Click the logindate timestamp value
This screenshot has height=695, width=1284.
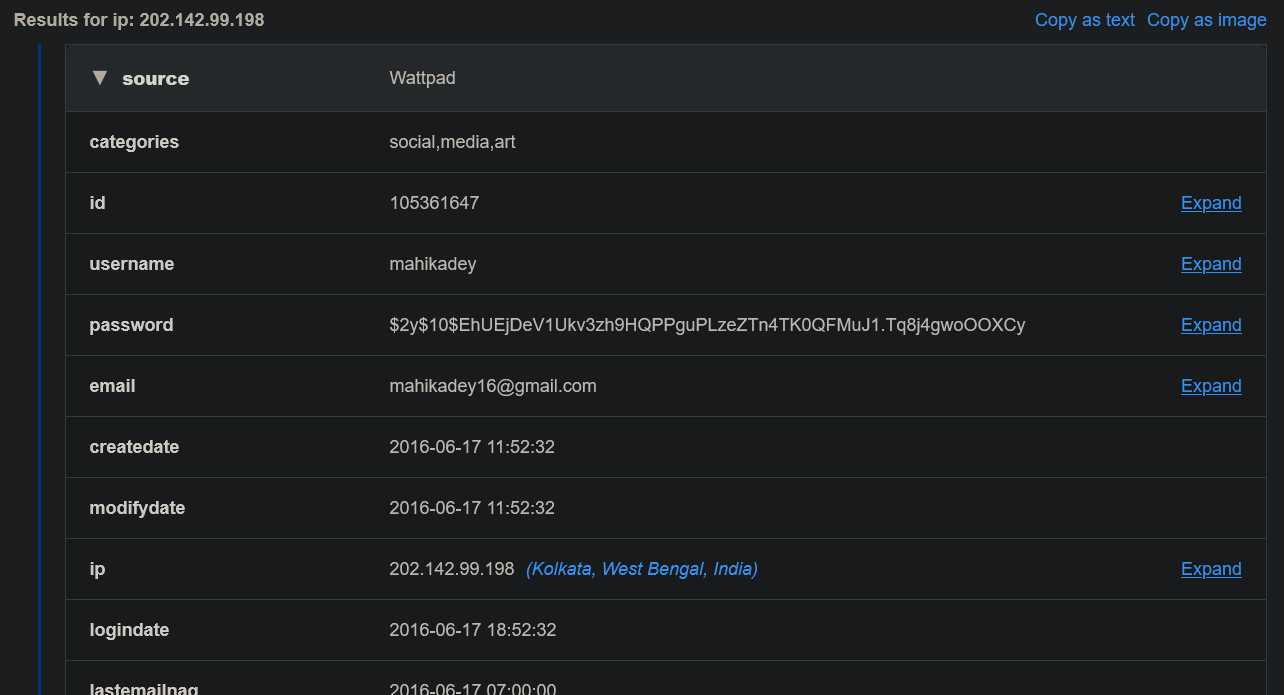[472, 630]
